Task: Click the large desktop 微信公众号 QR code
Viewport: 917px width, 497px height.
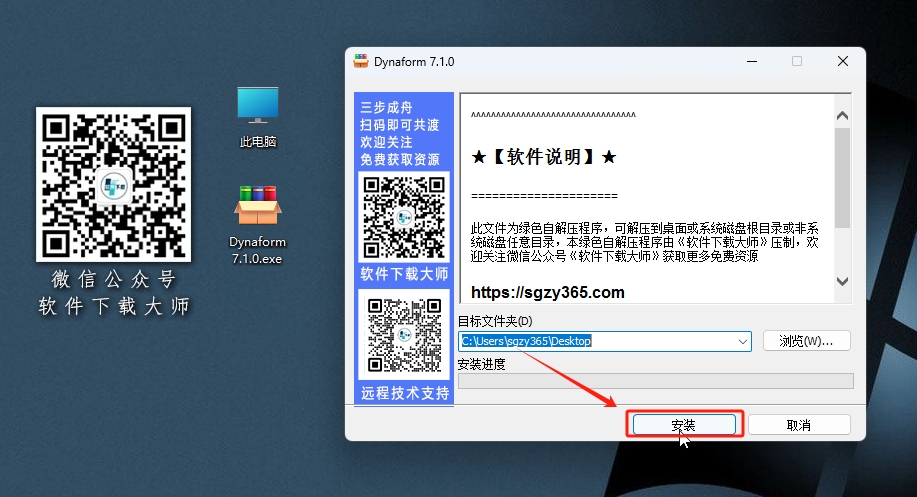Action: pos(113,184)
